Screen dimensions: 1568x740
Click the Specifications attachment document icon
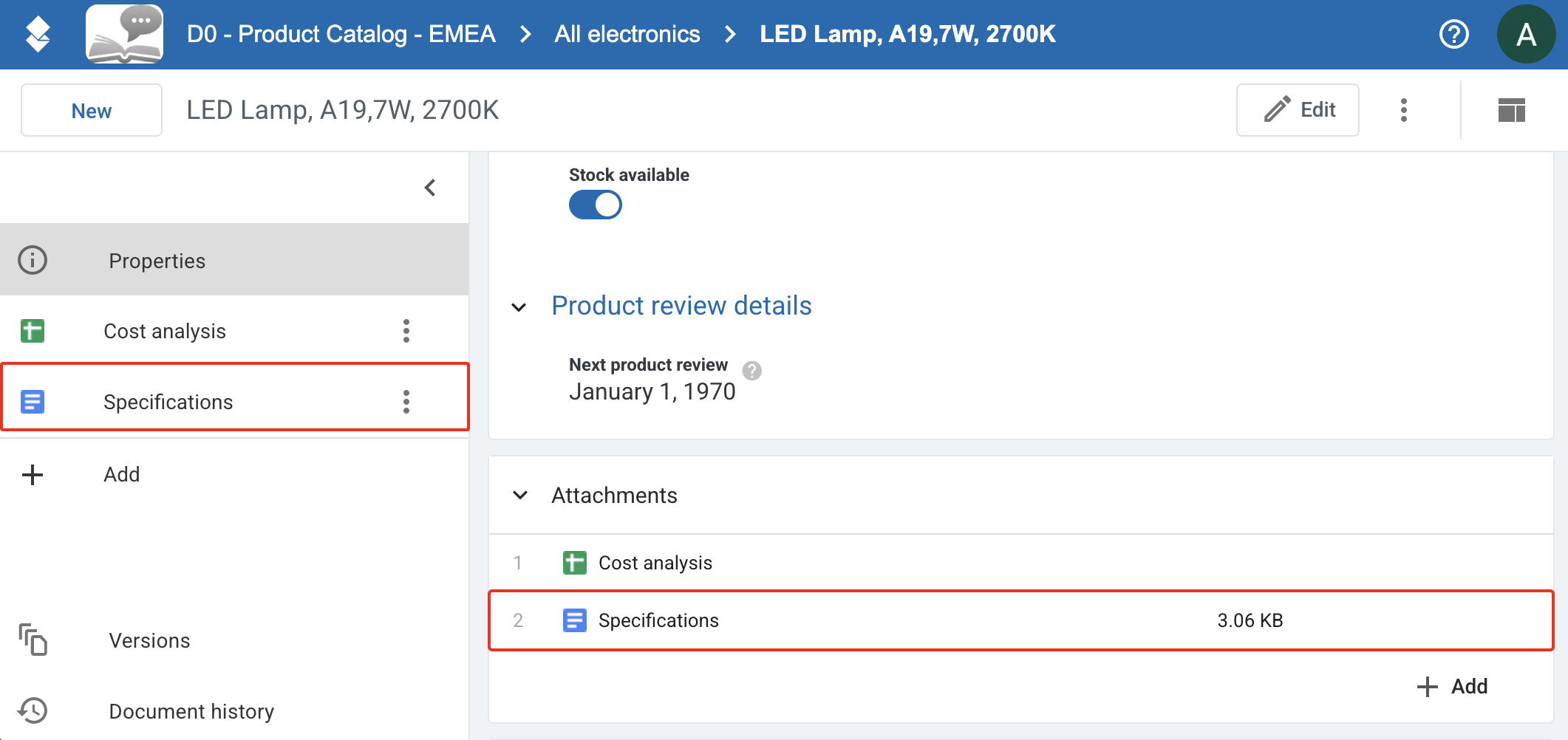[575, 620]
